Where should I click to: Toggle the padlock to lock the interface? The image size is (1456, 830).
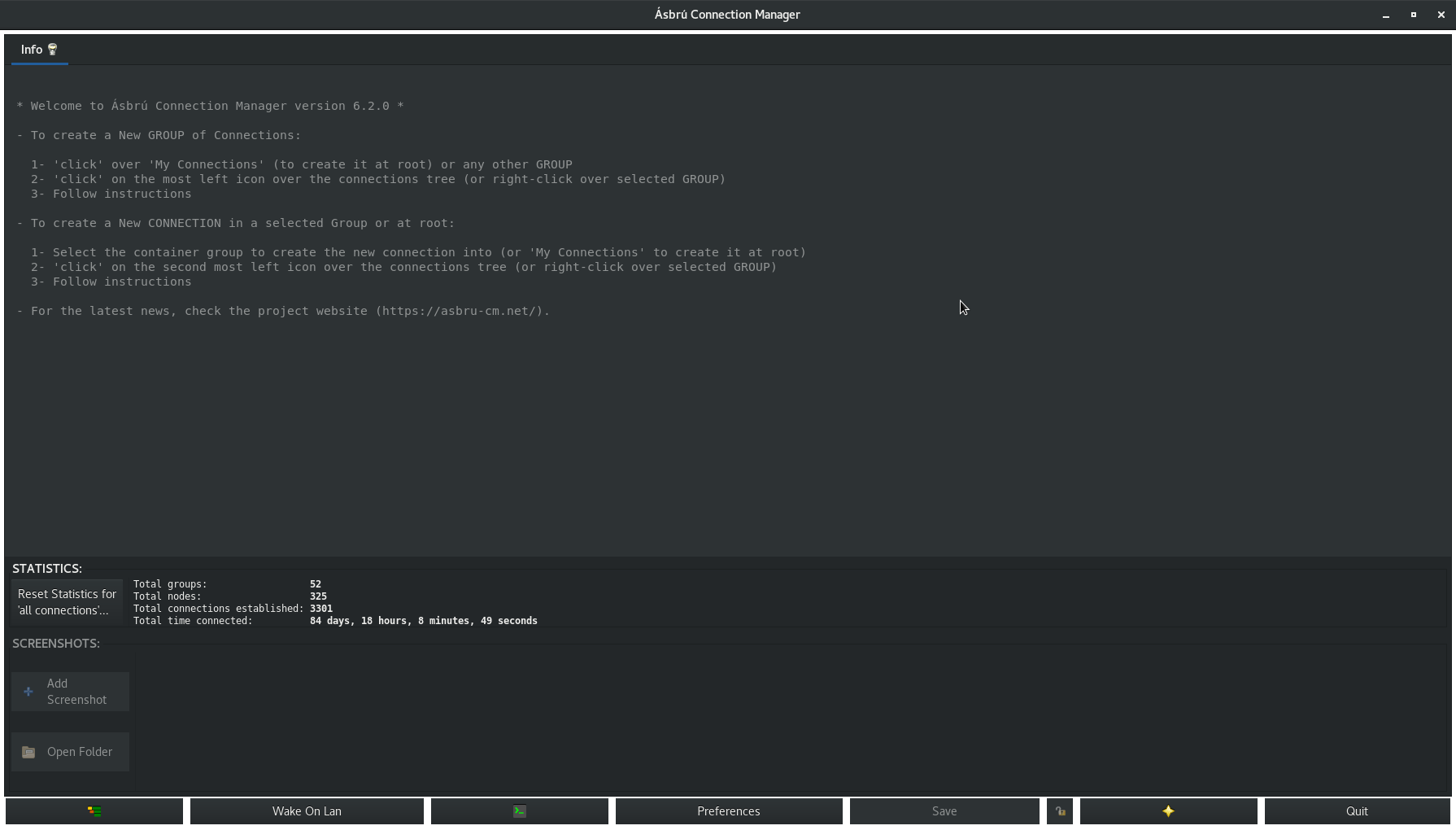[x=1059, y=810]
